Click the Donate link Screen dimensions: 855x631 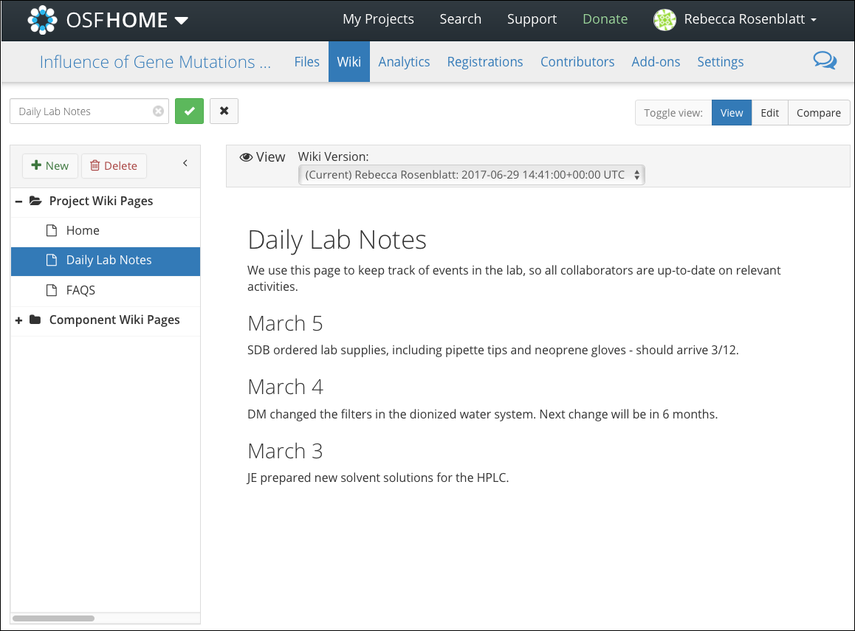click(x=605, y=19)
